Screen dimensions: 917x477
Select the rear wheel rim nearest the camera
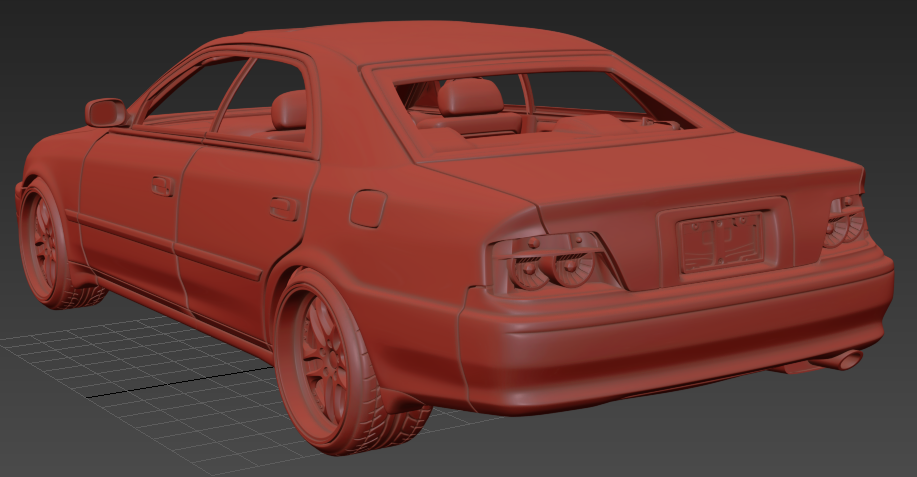[x=319, y=361]
